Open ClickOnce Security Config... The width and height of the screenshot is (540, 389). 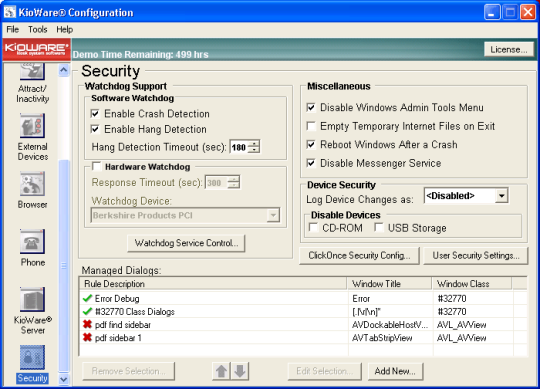point(359,255)
